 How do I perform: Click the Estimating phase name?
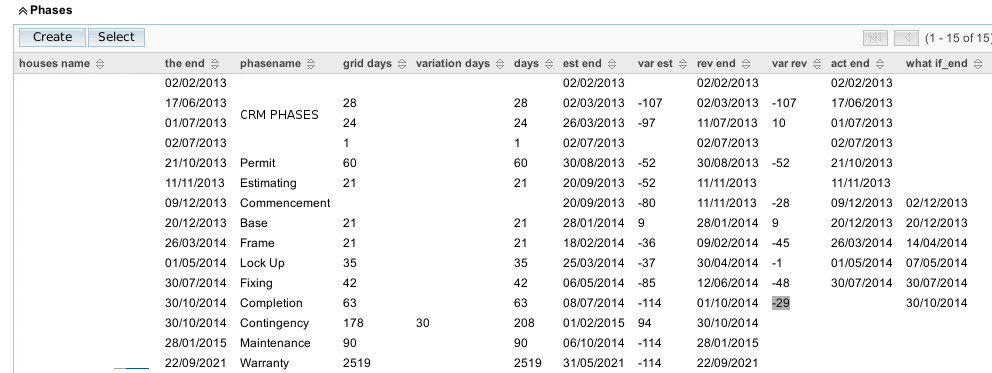pos(268,183)
